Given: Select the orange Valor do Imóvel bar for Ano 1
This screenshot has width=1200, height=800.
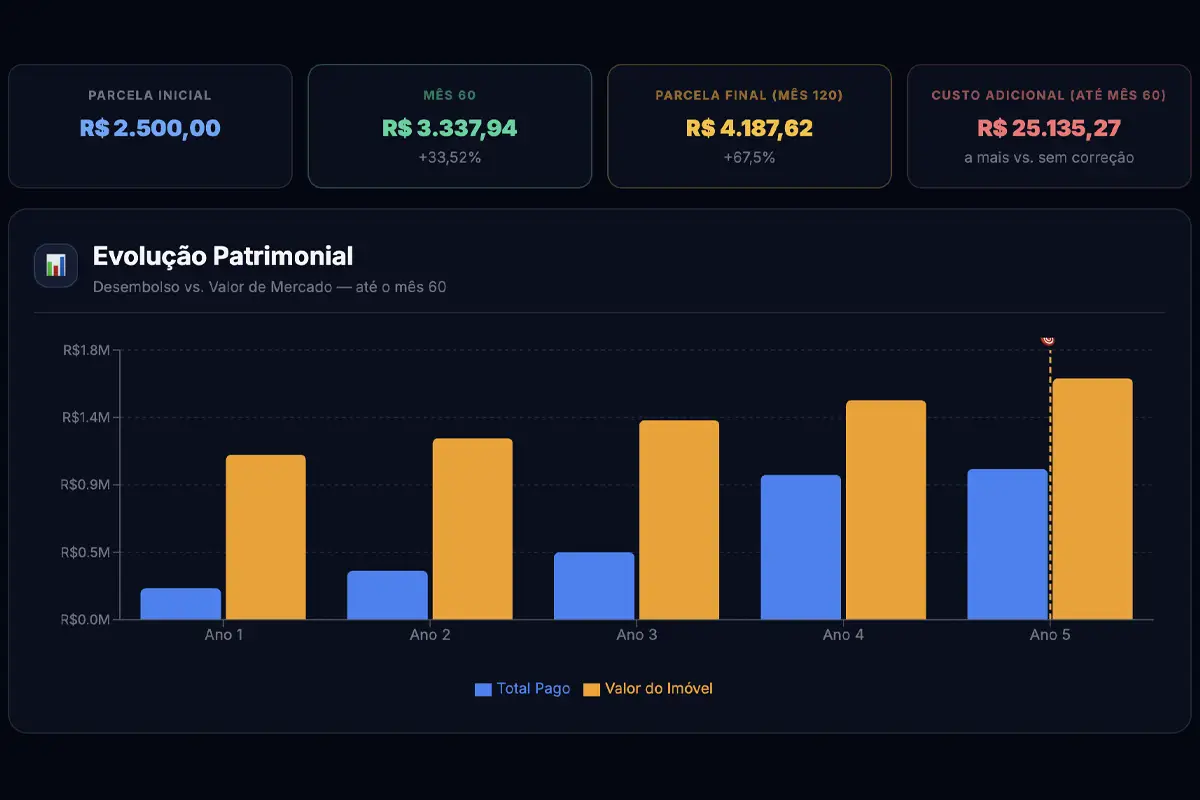Looking at the screenshot, I should click(266, 537).
